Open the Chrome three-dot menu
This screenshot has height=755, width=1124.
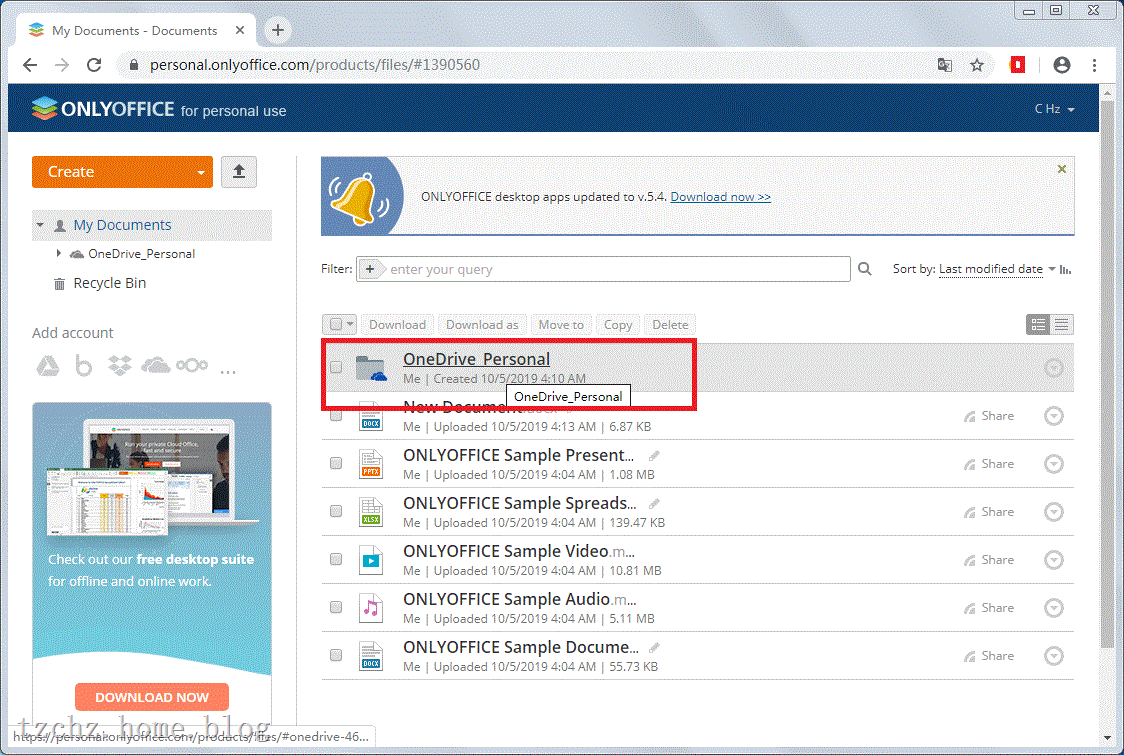pyautogui.click(x=1094, y=65)
